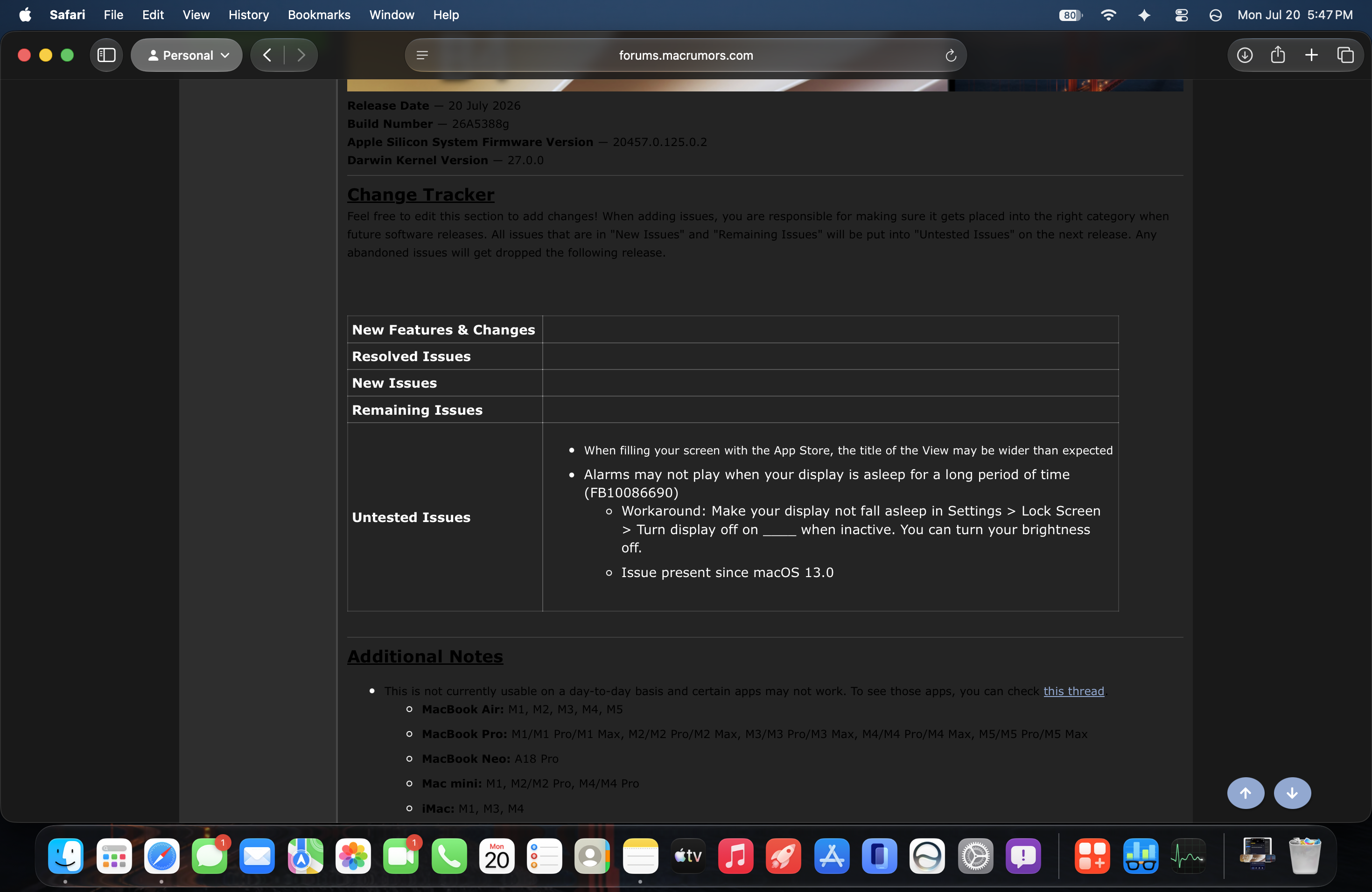Image resolution: width=1372 pixels, height=892 pixels.
Task: Open Music from the Dock
Action: 736,856
